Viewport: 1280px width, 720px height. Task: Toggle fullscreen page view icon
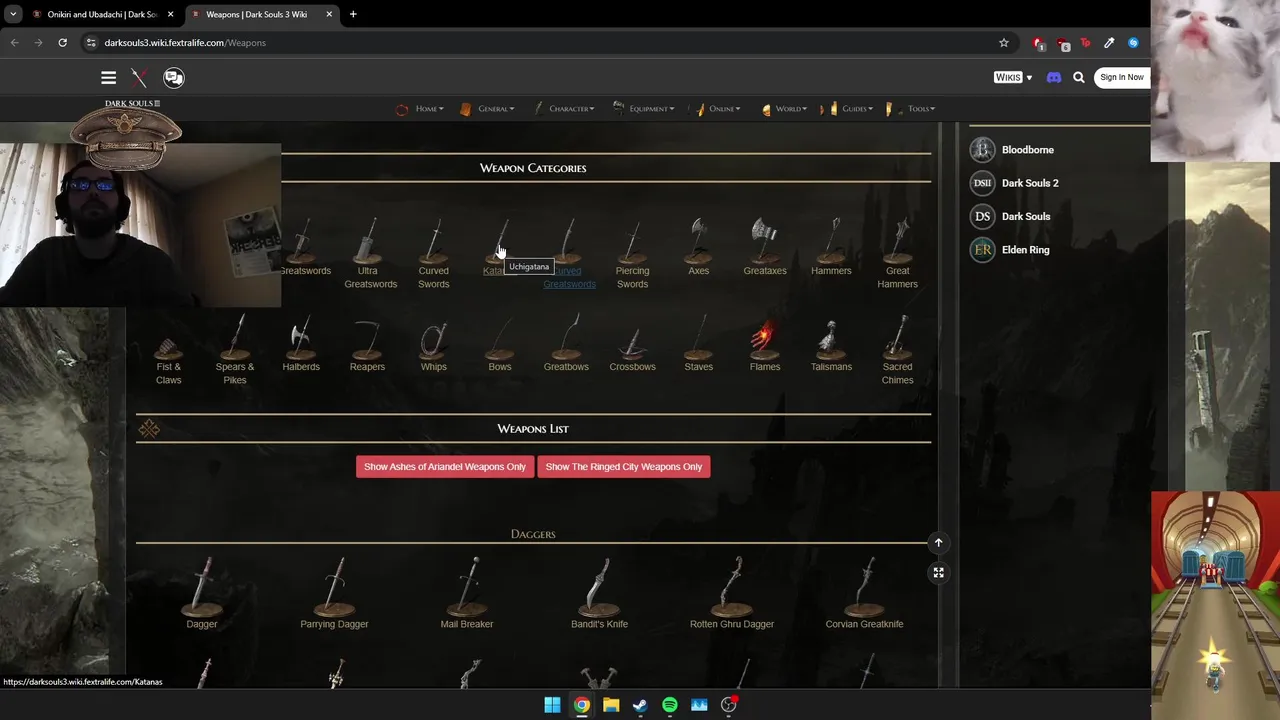[x=938, y=572]
